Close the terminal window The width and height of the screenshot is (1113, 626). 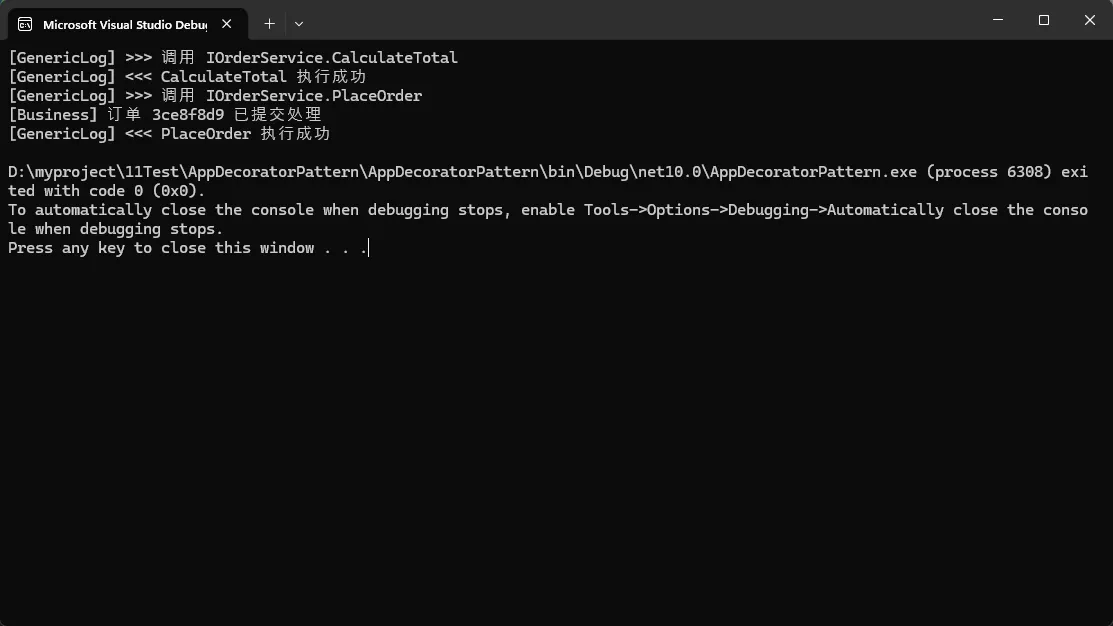(x=1089, y=20)
